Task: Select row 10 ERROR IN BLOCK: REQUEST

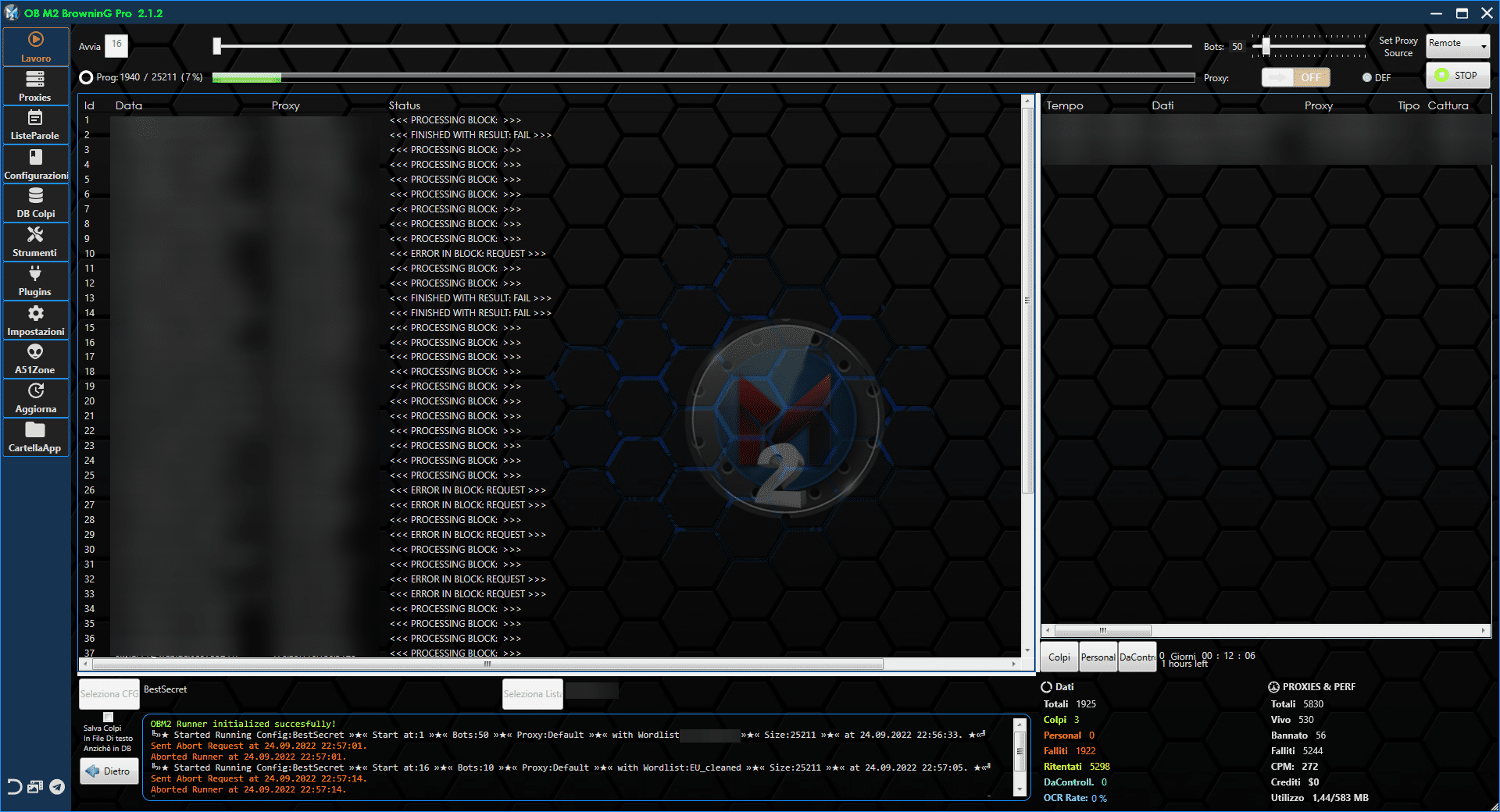Action: tap(551, 254)
